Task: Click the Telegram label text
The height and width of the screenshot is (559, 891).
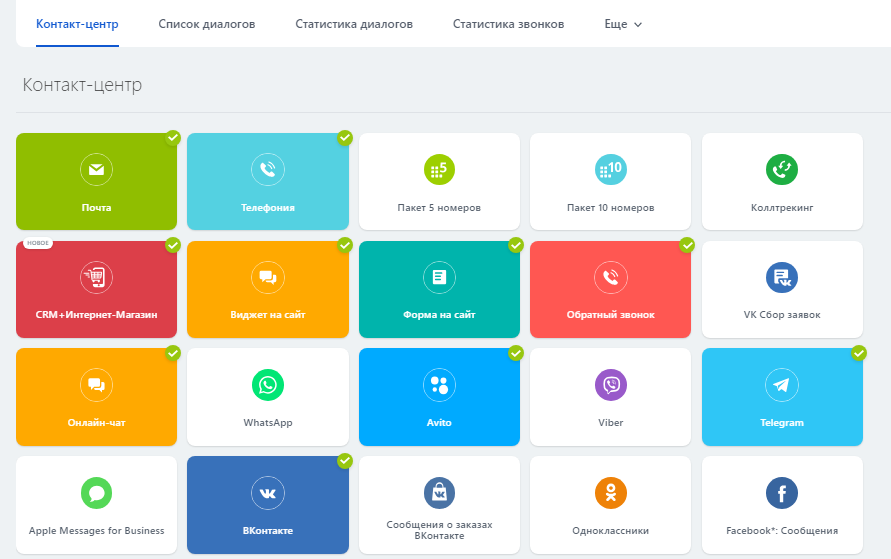Action: [782, 423]
